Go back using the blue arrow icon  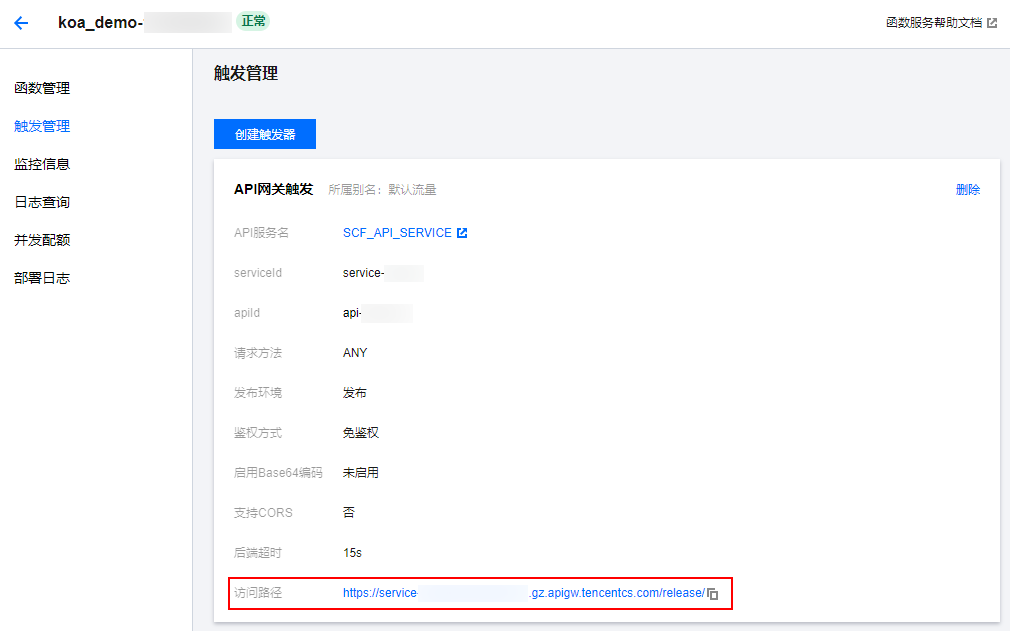[x=21, y=23]
